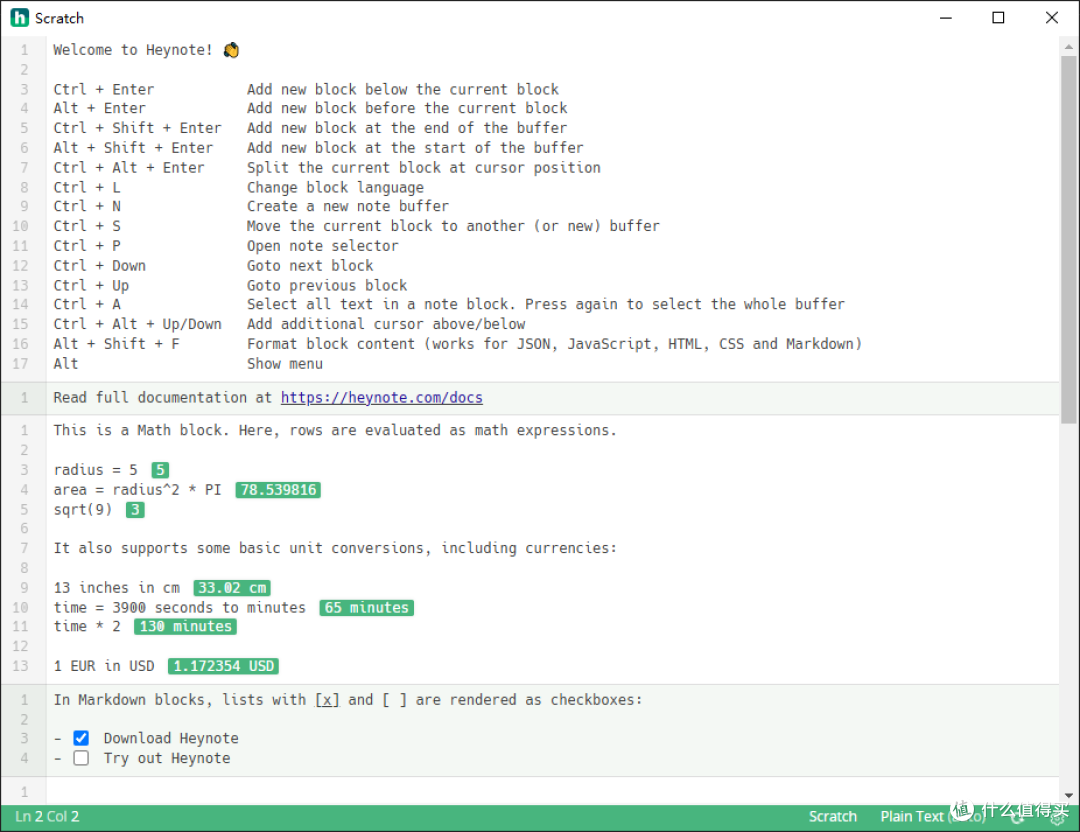The image size is (1080, 832).
Task: Click 'time = 3900 seconds to minutes' expression
Action: [x=180, y=607]
